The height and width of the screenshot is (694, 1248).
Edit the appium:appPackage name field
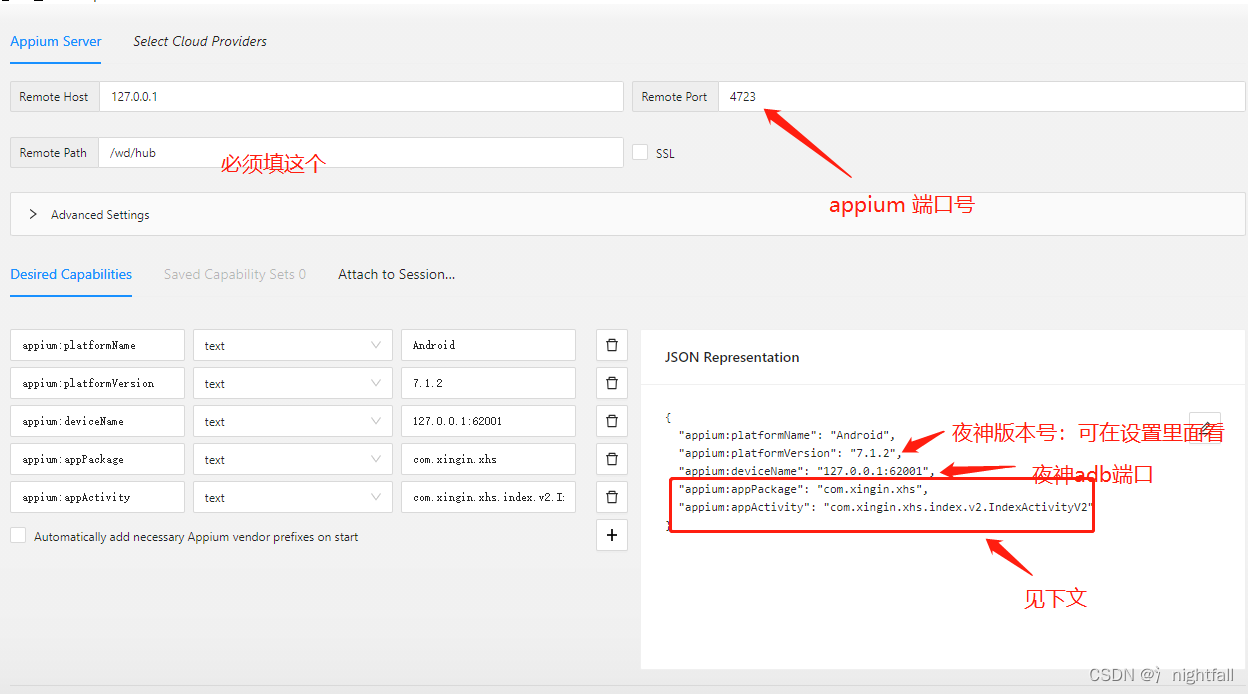tap(98, 459)
